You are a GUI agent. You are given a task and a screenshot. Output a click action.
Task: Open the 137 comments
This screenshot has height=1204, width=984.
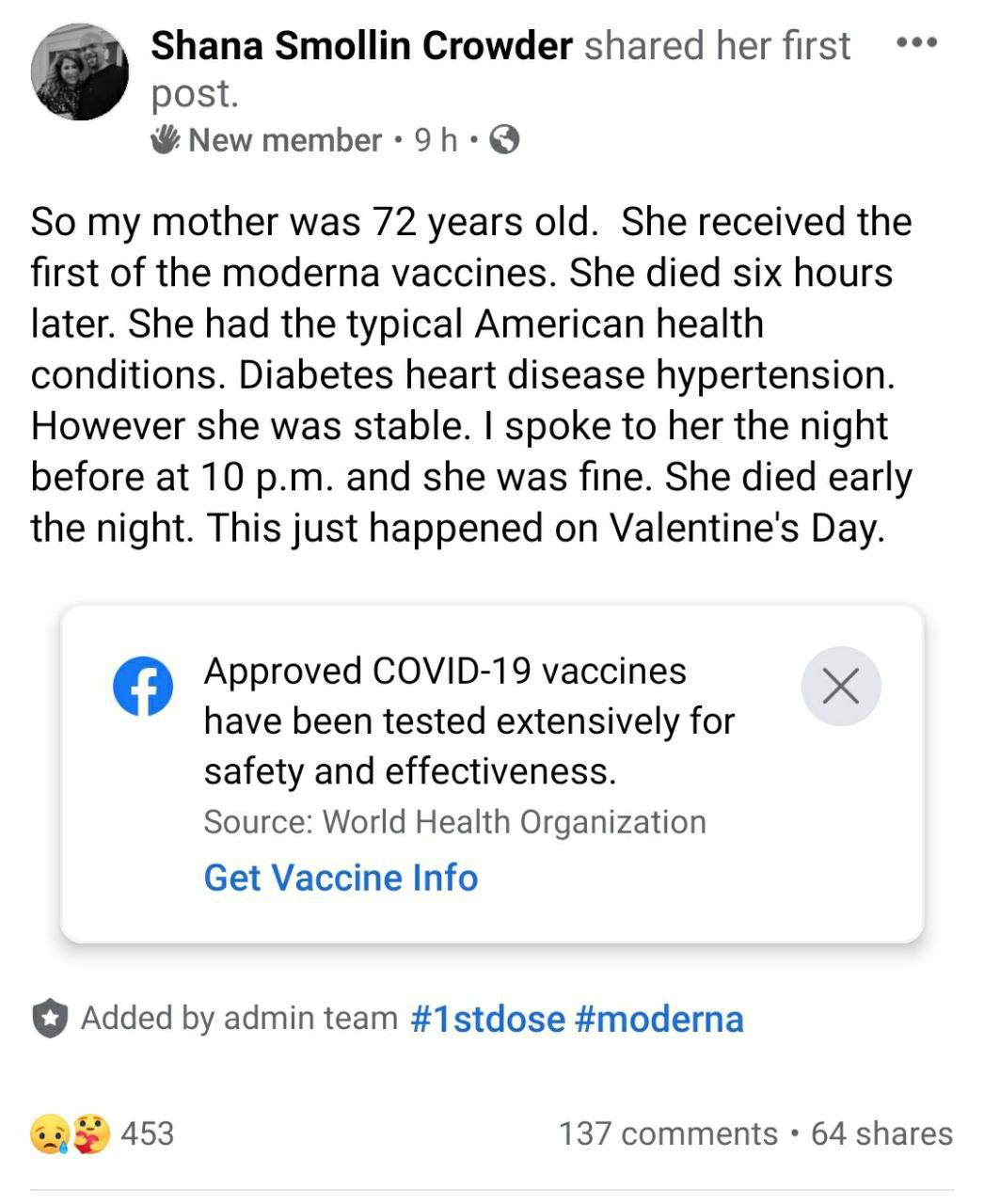click(x=668, y=1133)
